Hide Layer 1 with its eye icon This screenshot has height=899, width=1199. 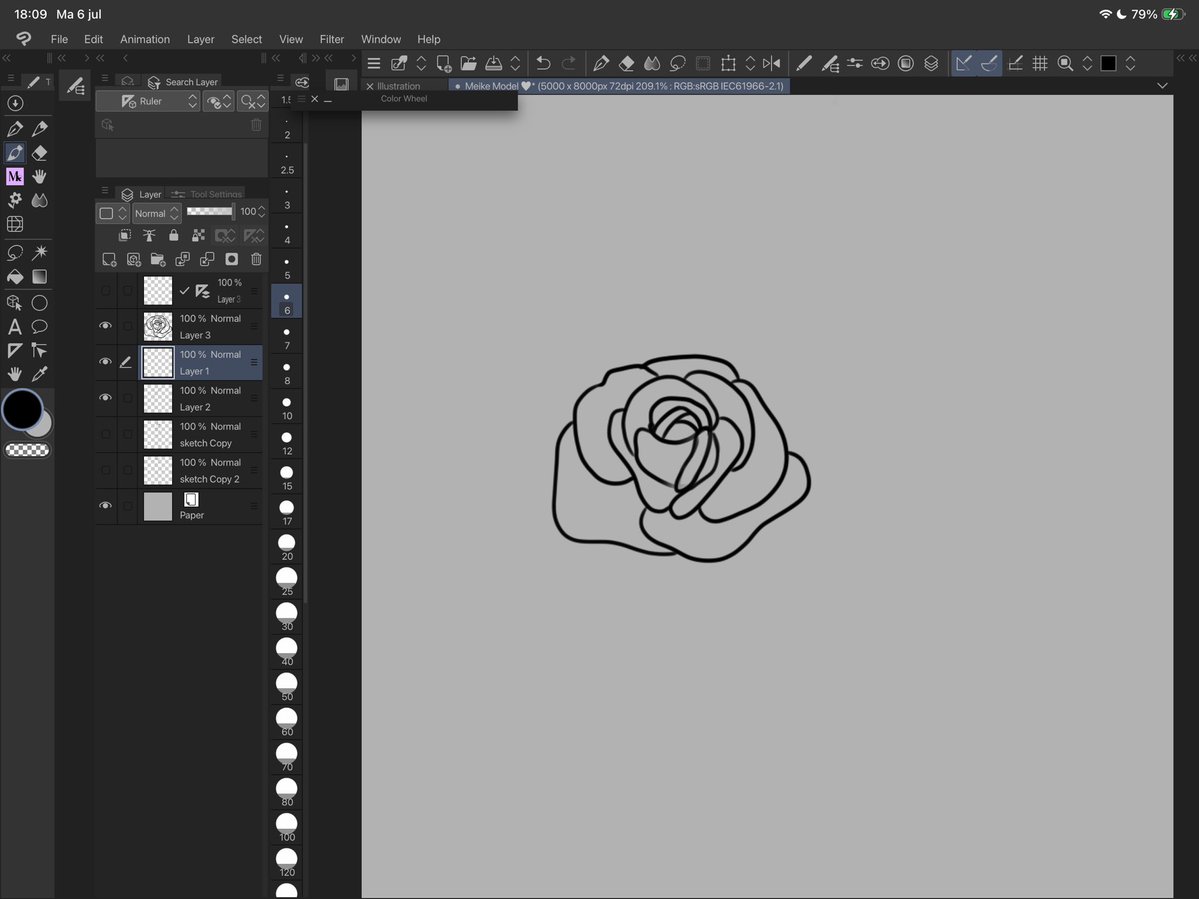[106, 362]
